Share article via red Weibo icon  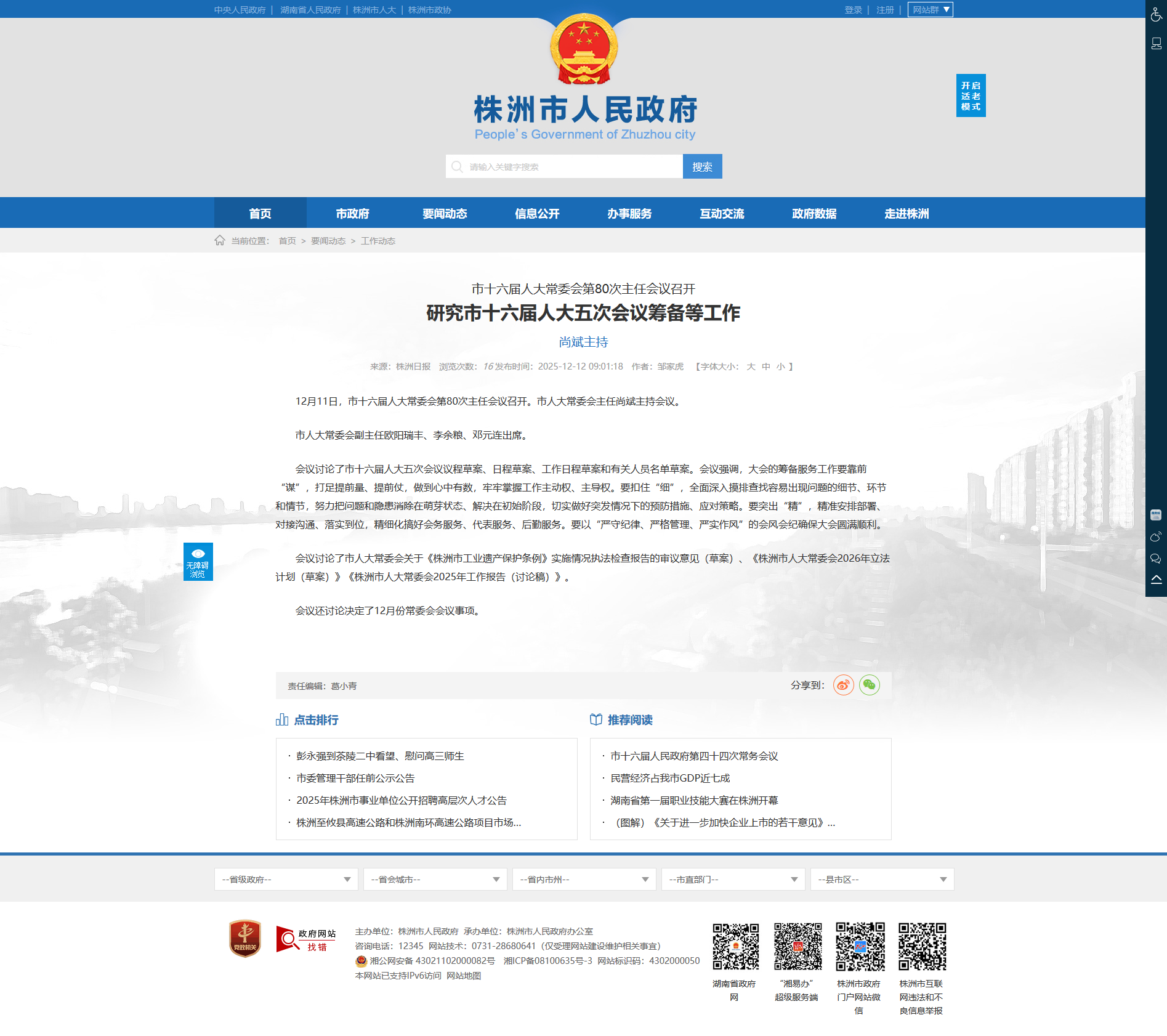tap(843, 685)
